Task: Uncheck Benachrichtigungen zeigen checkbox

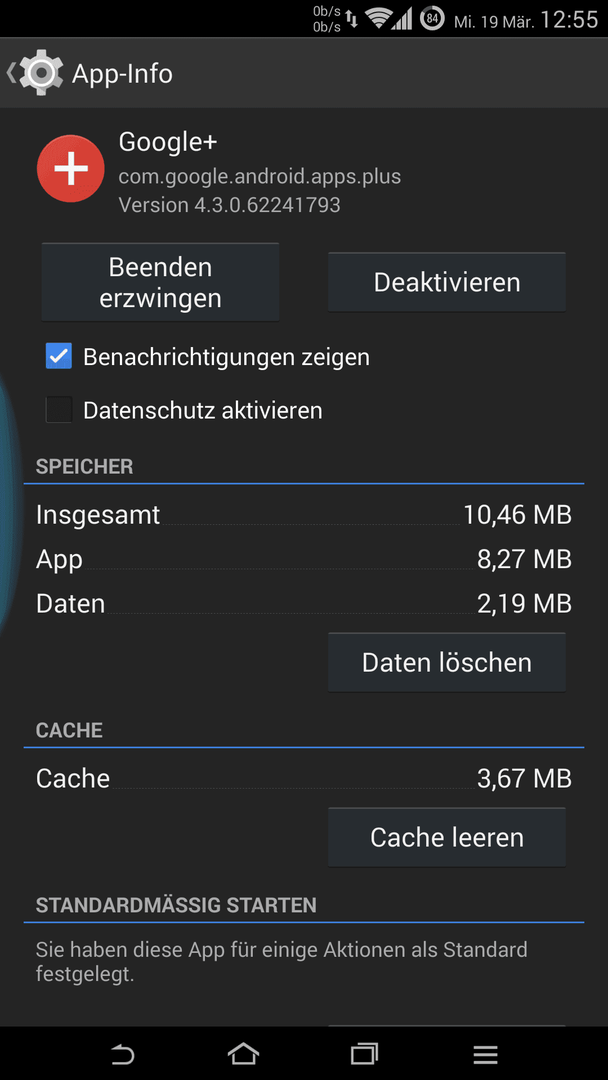Action: (59, 357)
